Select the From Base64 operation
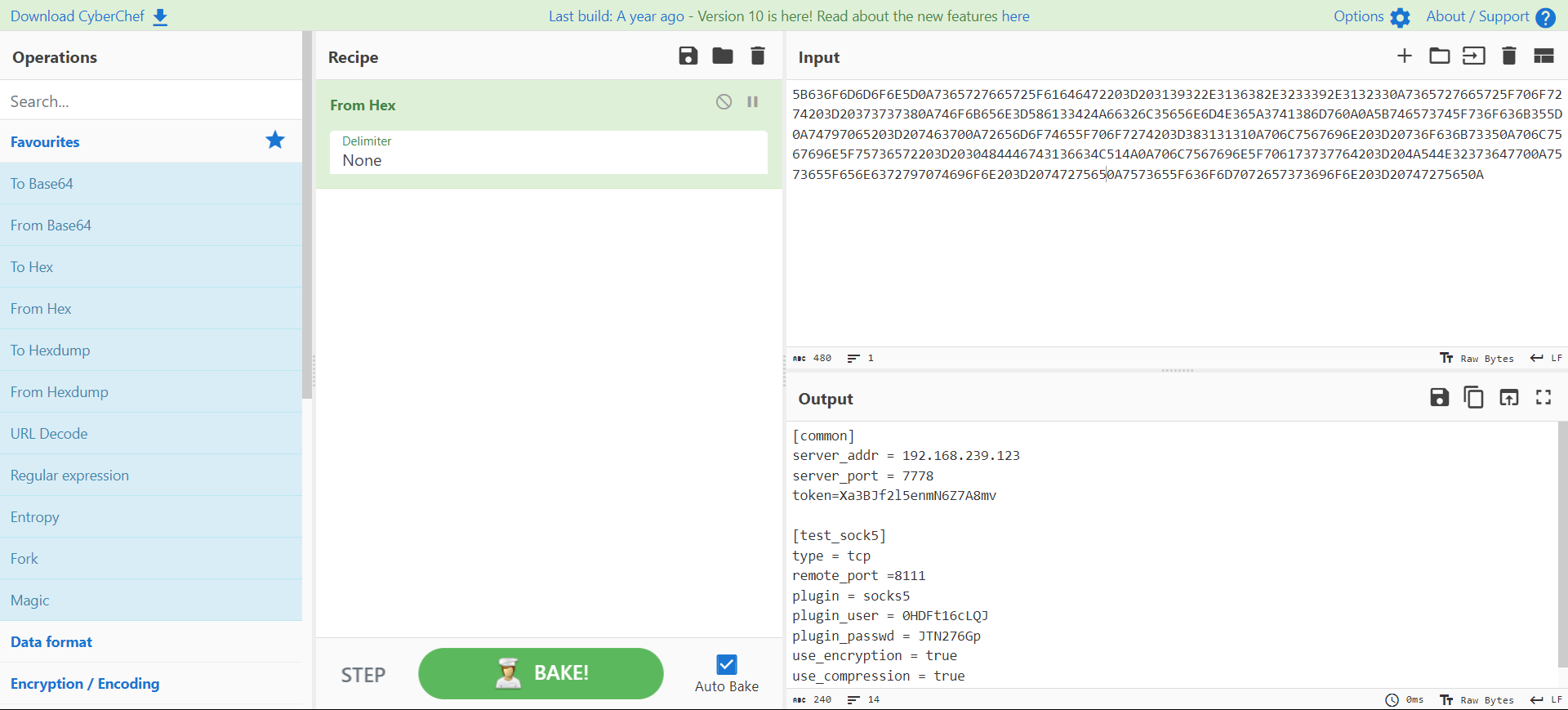 pyautogui.click(x=151, y=226)
